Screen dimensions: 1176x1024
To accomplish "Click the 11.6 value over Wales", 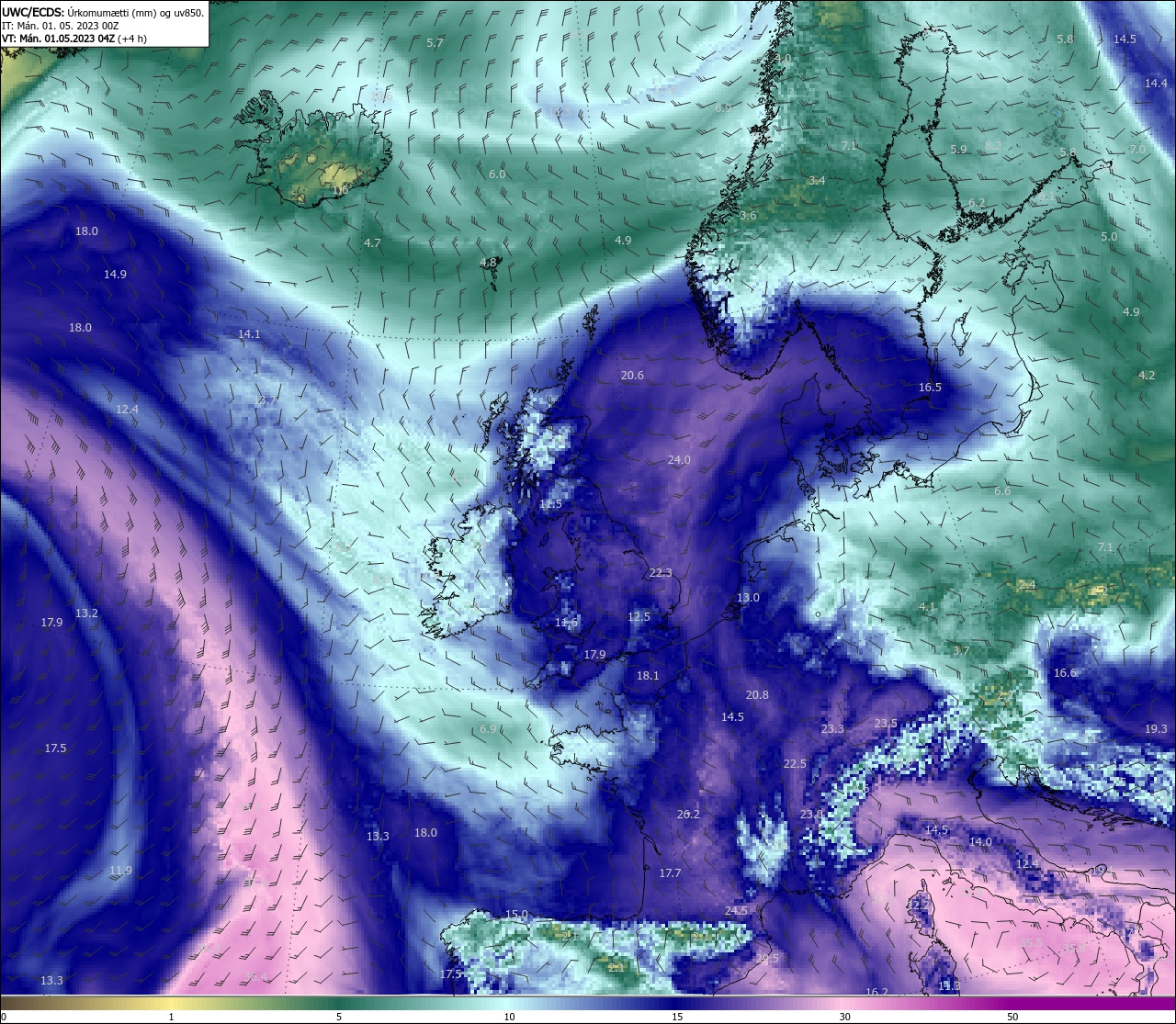I will tap(566, 623).
